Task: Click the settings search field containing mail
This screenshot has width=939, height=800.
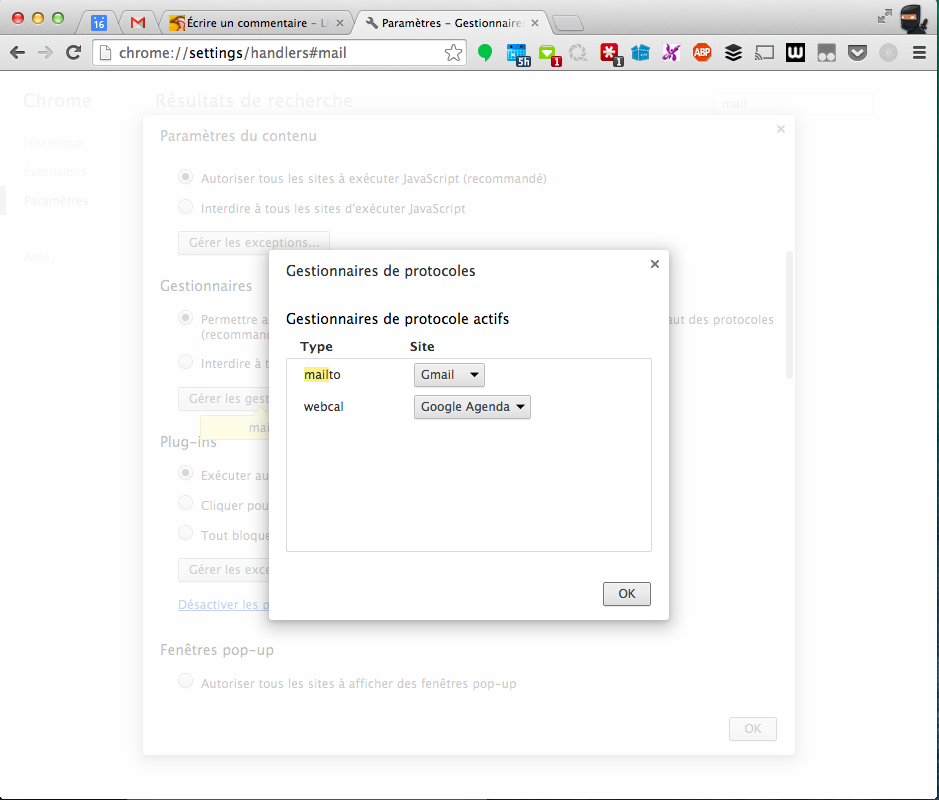Action: pos(792,104)
